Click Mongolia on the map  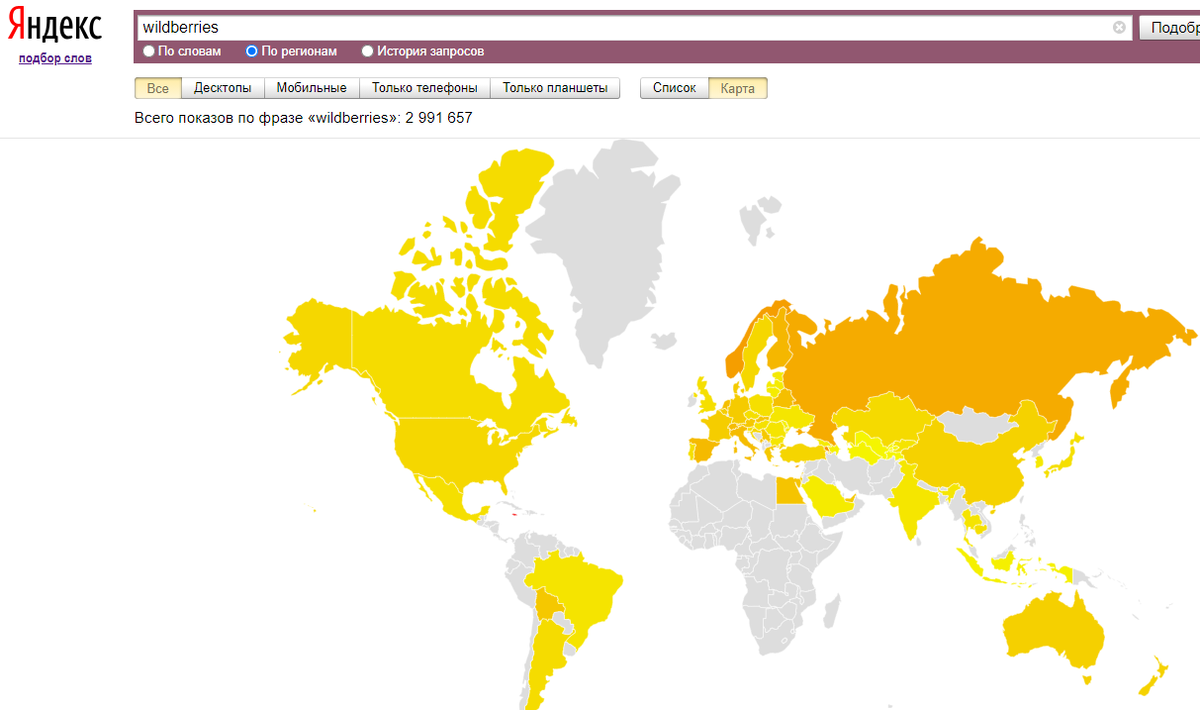point(975,427)
